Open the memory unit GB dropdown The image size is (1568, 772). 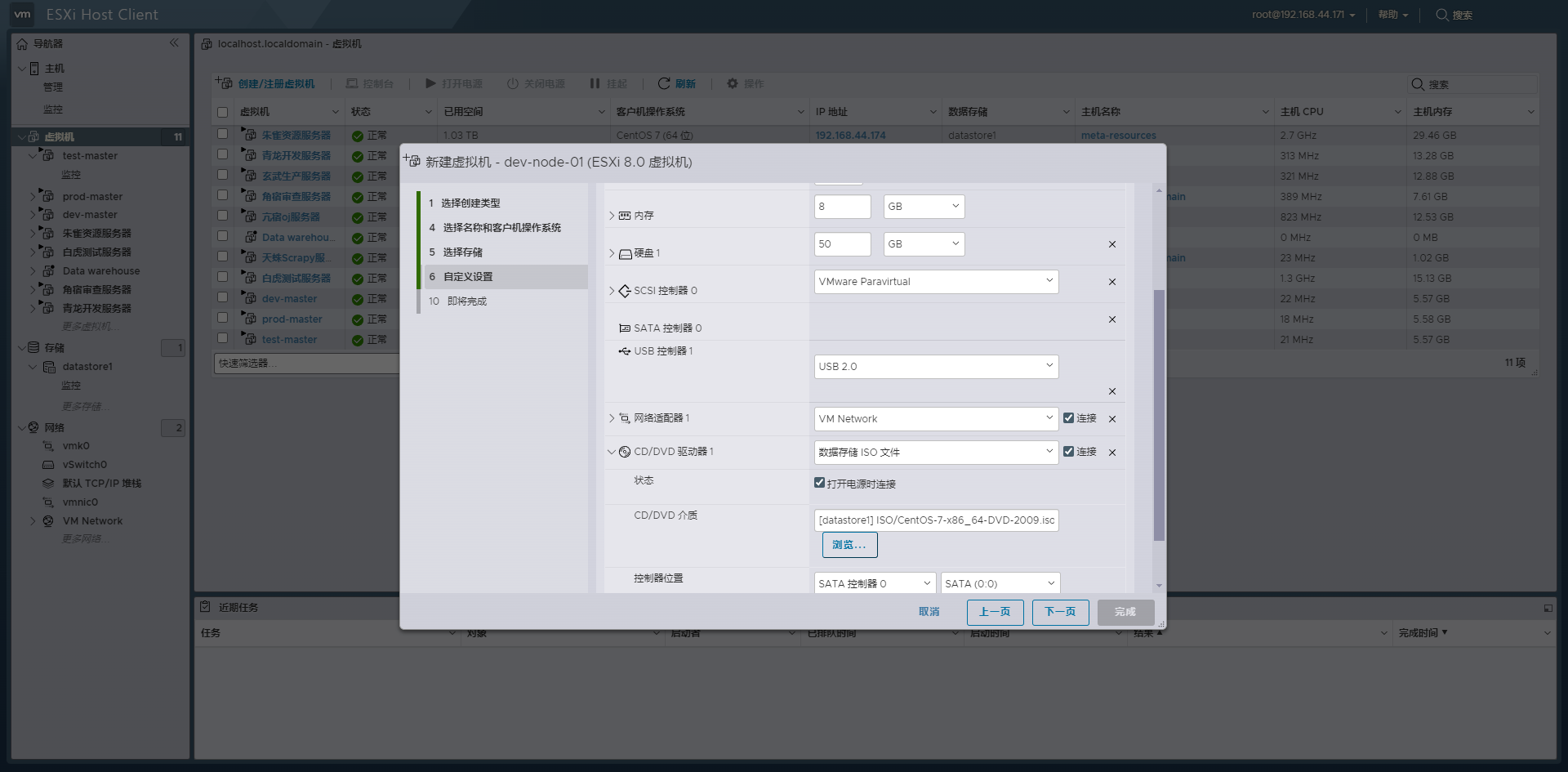pos(924,207)
